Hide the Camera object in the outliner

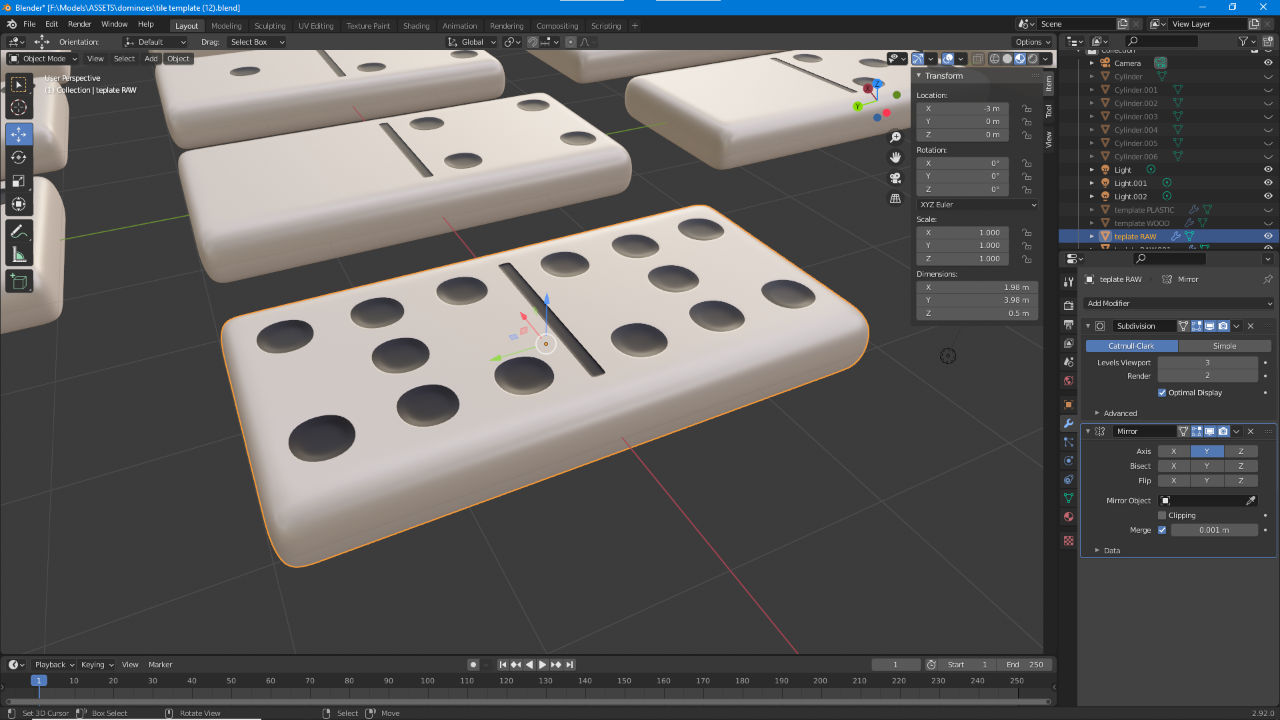pyautogui.click(x=1268, y=63)
